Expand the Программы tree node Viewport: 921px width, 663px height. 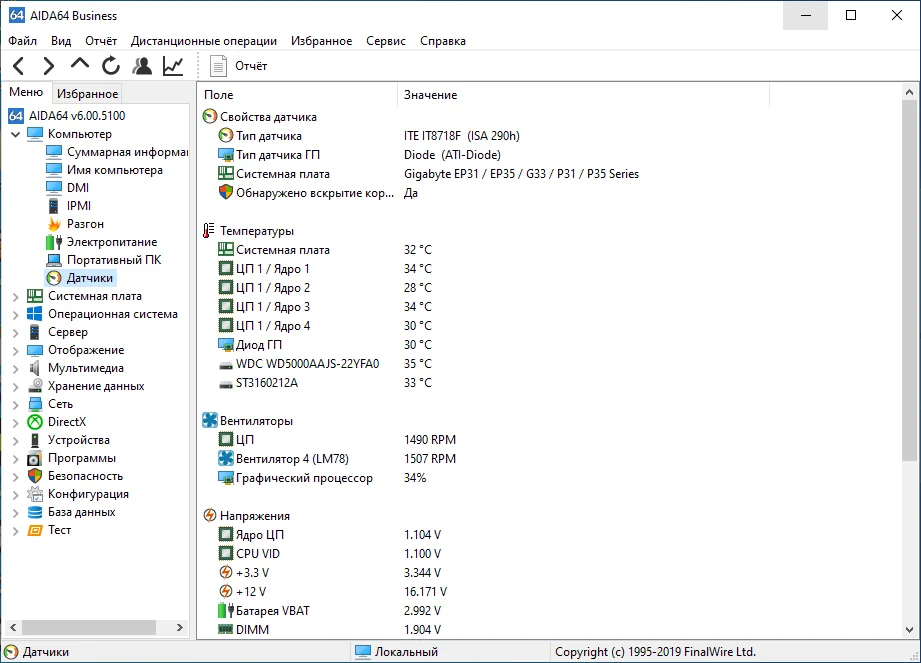point(16,459)
